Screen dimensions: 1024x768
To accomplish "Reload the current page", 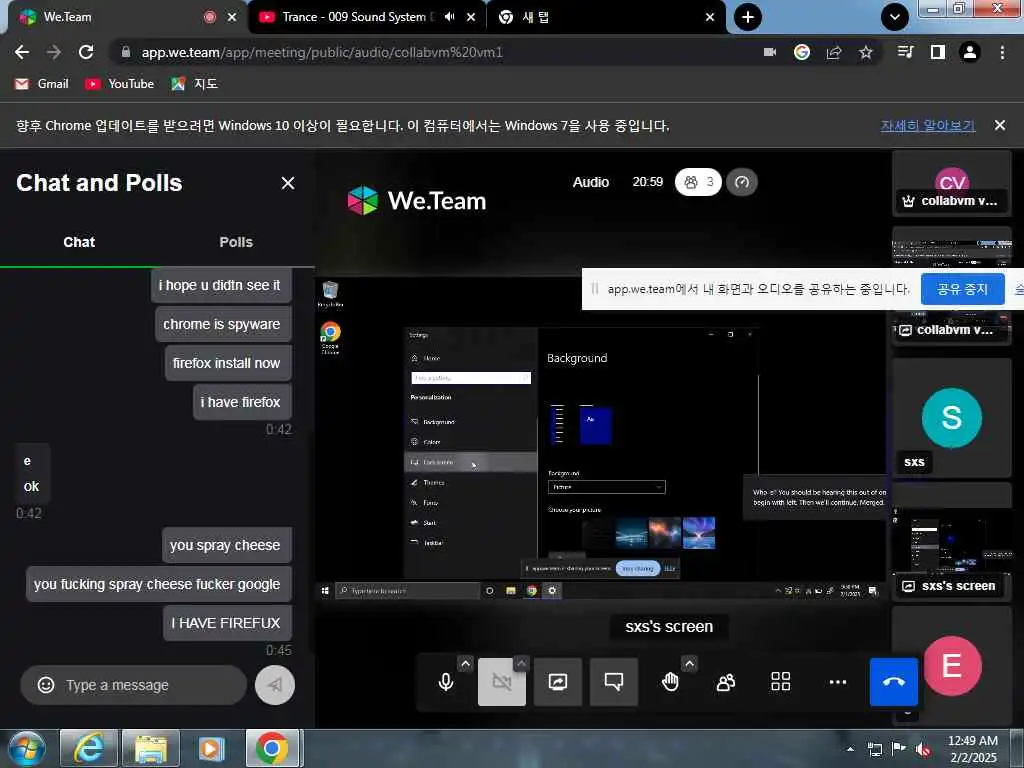I will point(86,52).
